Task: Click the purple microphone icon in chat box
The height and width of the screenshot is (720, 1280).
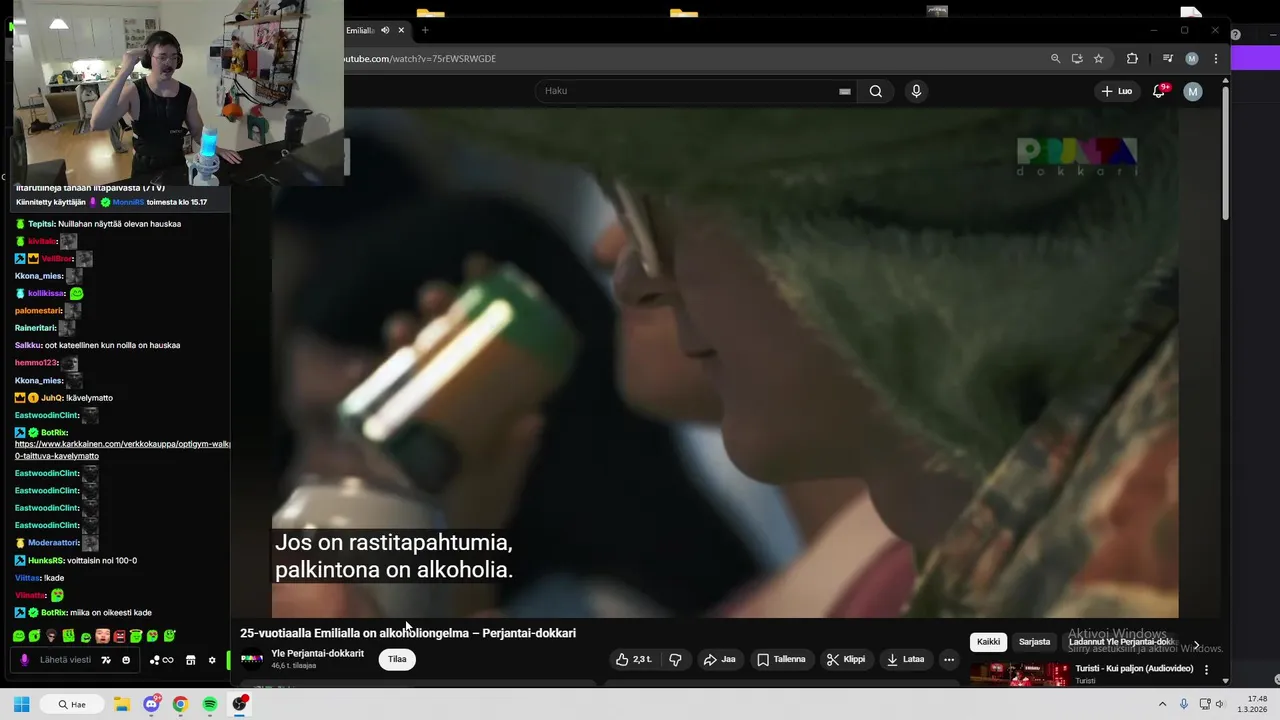Action: (x=24, y=660)
